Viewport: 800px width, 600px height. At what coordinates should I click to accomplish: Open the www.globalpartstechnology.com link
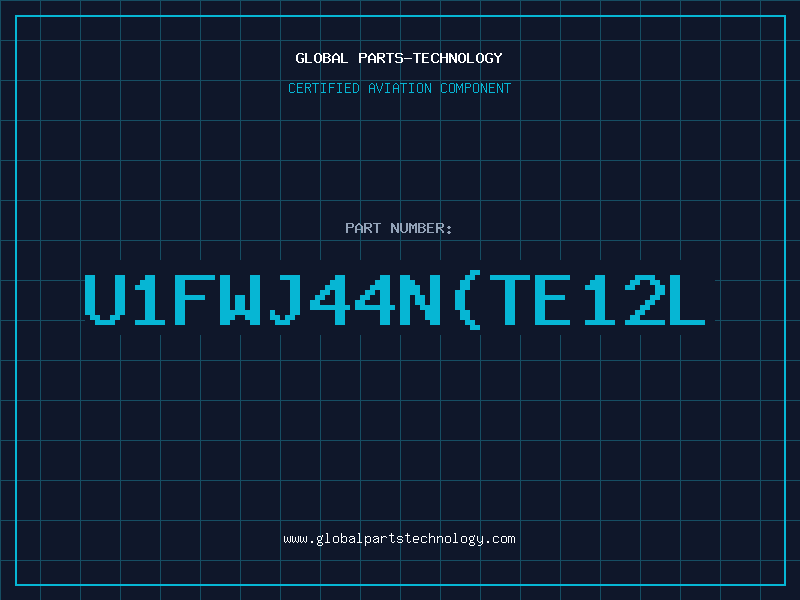pyautogui.click(x=399, y=539)
